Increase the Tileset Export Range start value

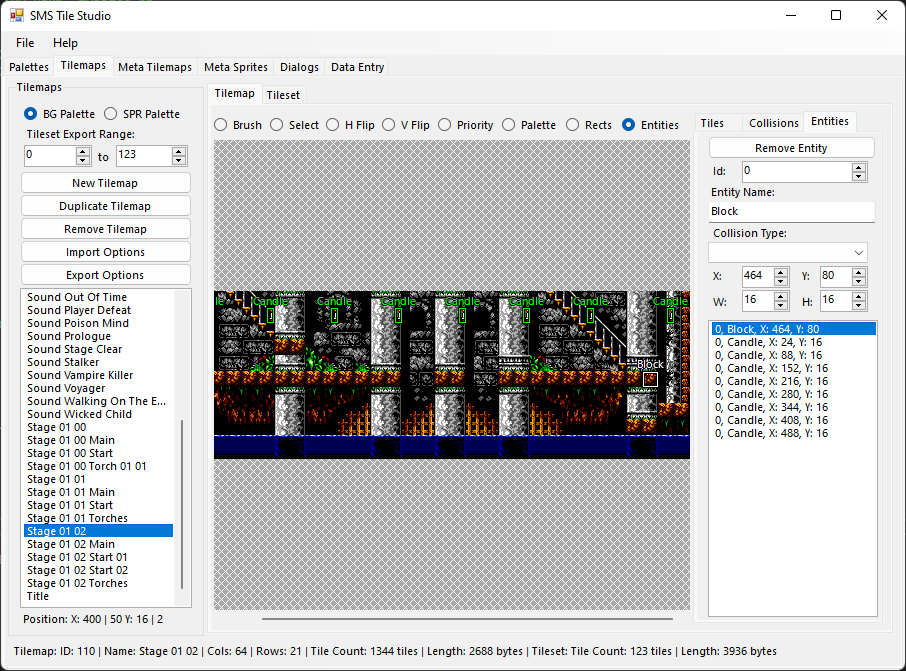point(83,151)
